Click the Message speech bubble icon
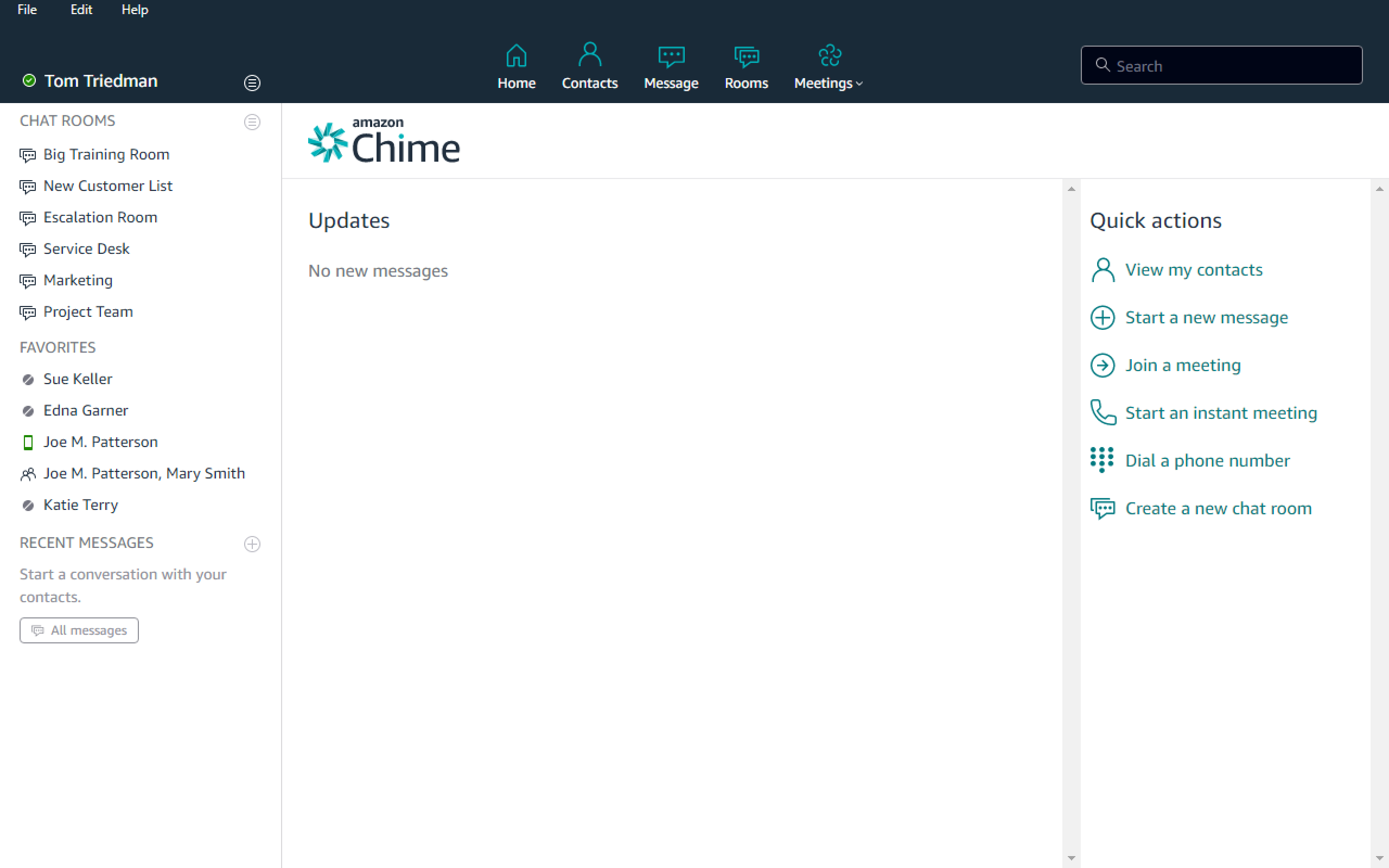The image size is (1389, 868). [671, 56]
